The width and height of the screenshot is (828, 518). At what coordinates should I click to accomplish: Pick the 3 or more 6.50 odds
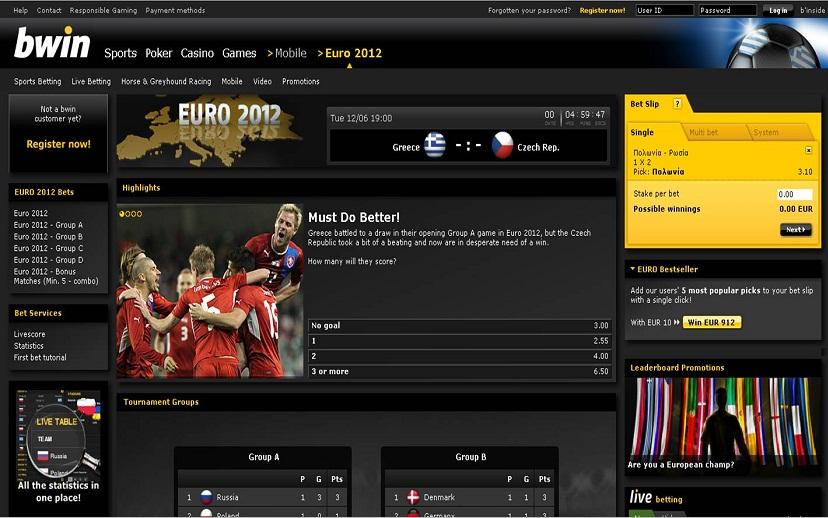(x=459, y=371)
